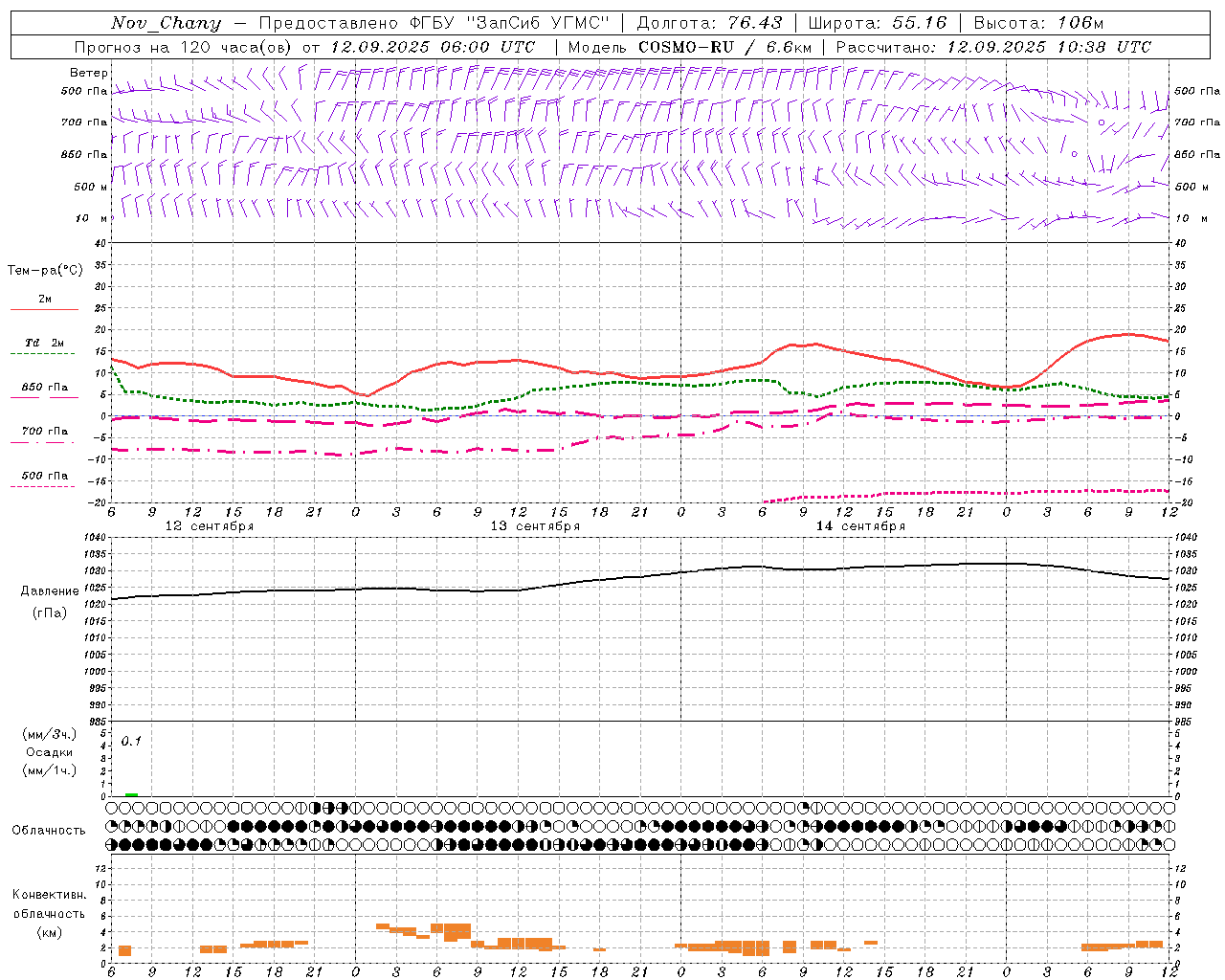Click the (мм/3ч.) precipitation unit label
This screenshot has width=1225, height=980.
coord(49,734)
